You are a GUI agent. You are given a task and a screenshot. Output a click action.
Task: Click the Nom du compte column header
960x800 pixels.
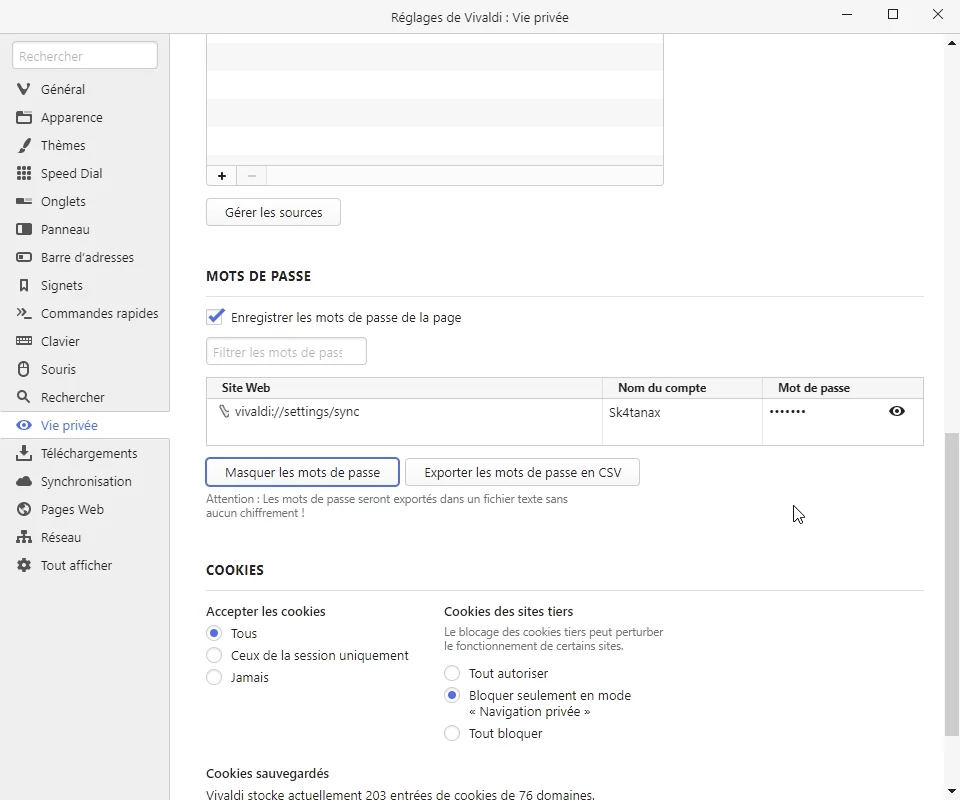point(682,388)
